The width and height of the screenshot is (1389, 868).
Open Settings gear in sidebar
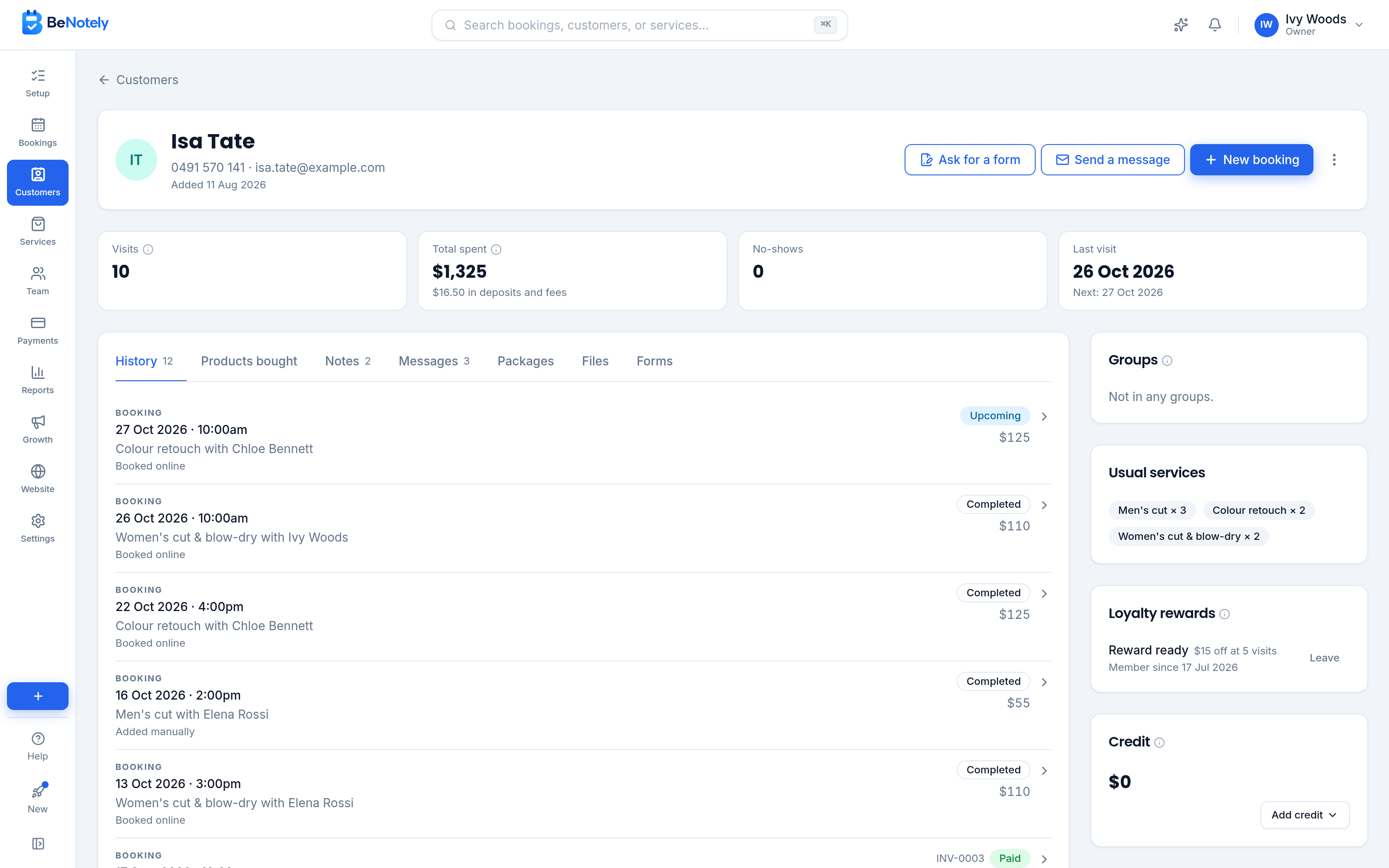[x=38, y=529]
